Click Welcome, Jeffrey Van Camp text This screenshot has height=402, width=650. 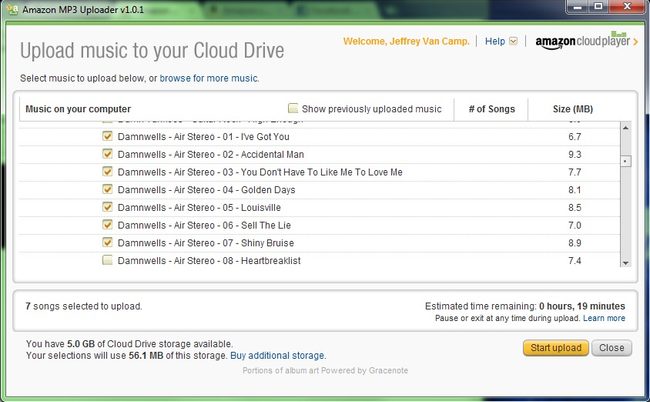coord(406,41)
